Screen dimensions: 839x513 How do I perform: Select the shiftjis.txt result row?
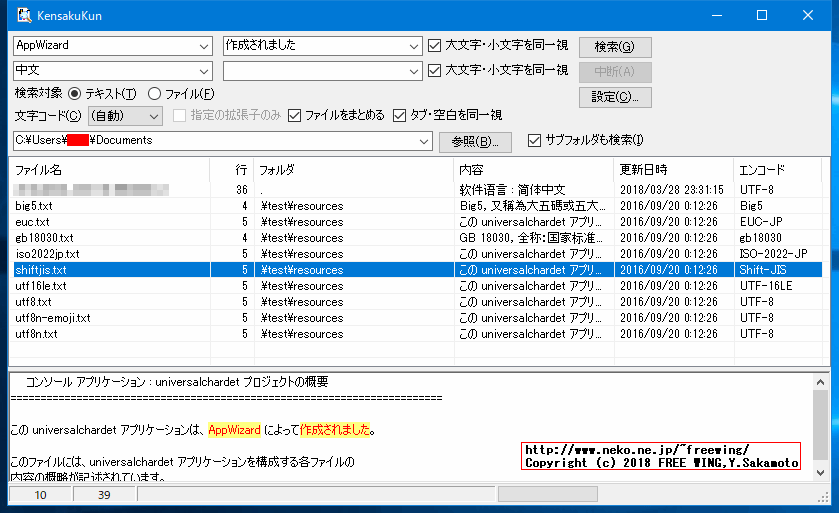point(417,270)
